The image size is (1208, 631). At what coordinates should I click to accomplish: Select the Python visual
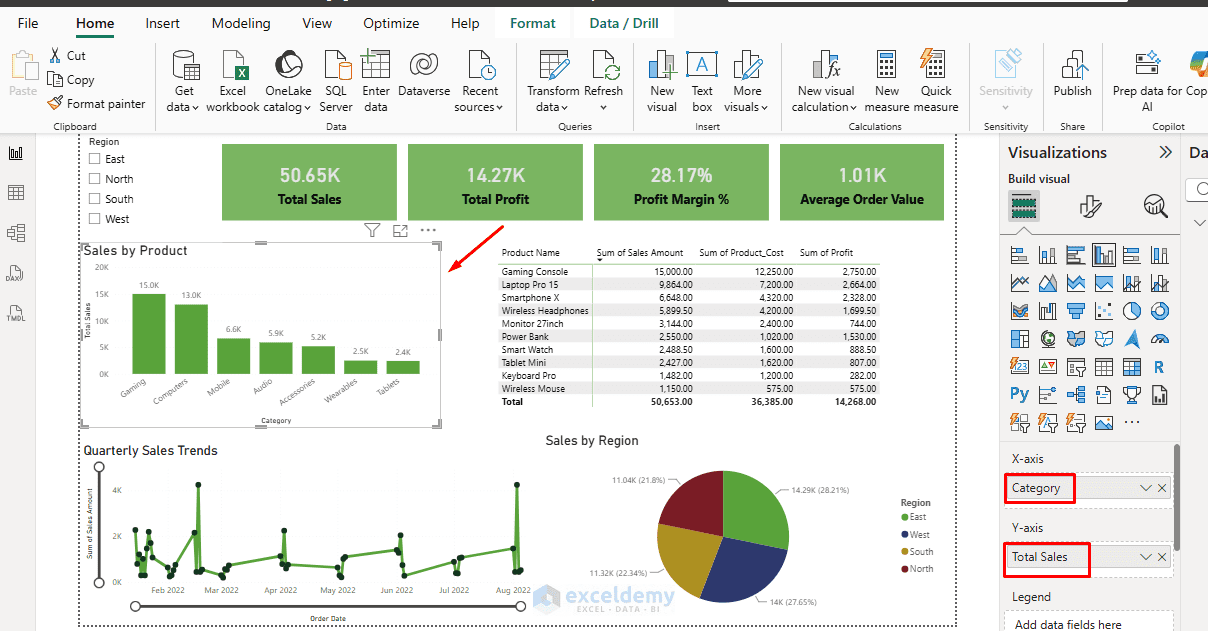1020,395
